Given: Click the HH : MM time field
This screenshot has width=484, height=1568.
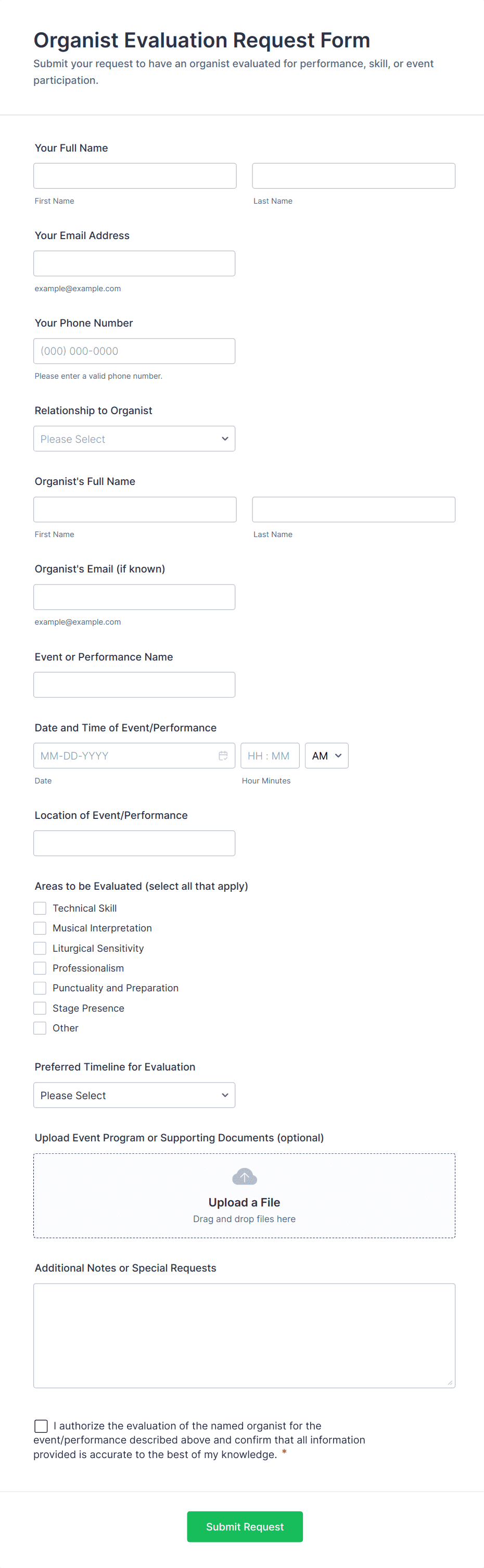Looking at the screenshot, I should point(270,755).
